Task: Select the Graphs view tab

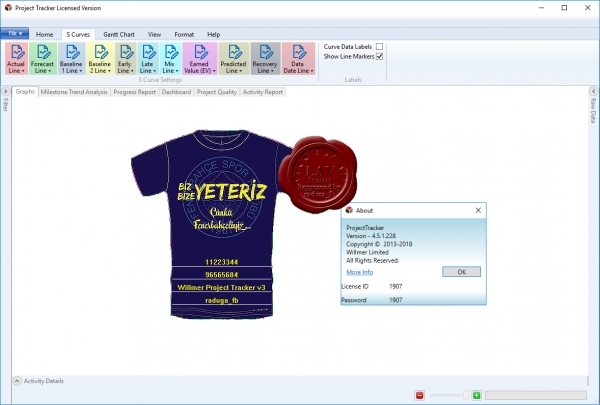Action: [x=25, y=91]
